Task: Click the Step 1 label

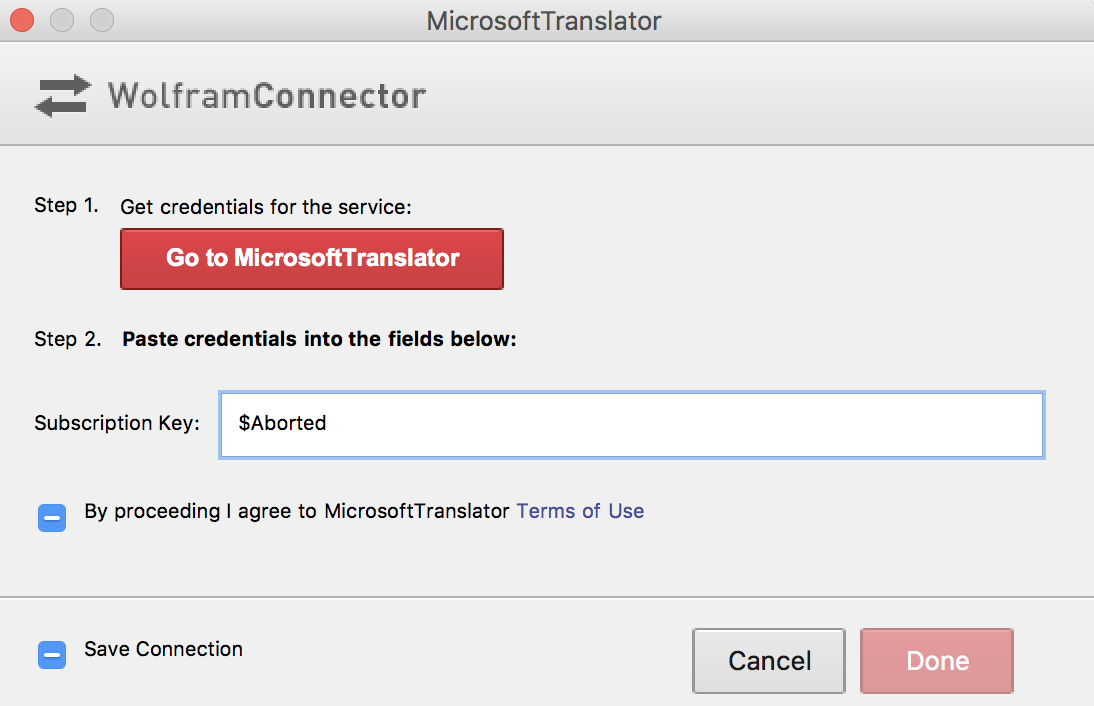Action: point(66,205)
